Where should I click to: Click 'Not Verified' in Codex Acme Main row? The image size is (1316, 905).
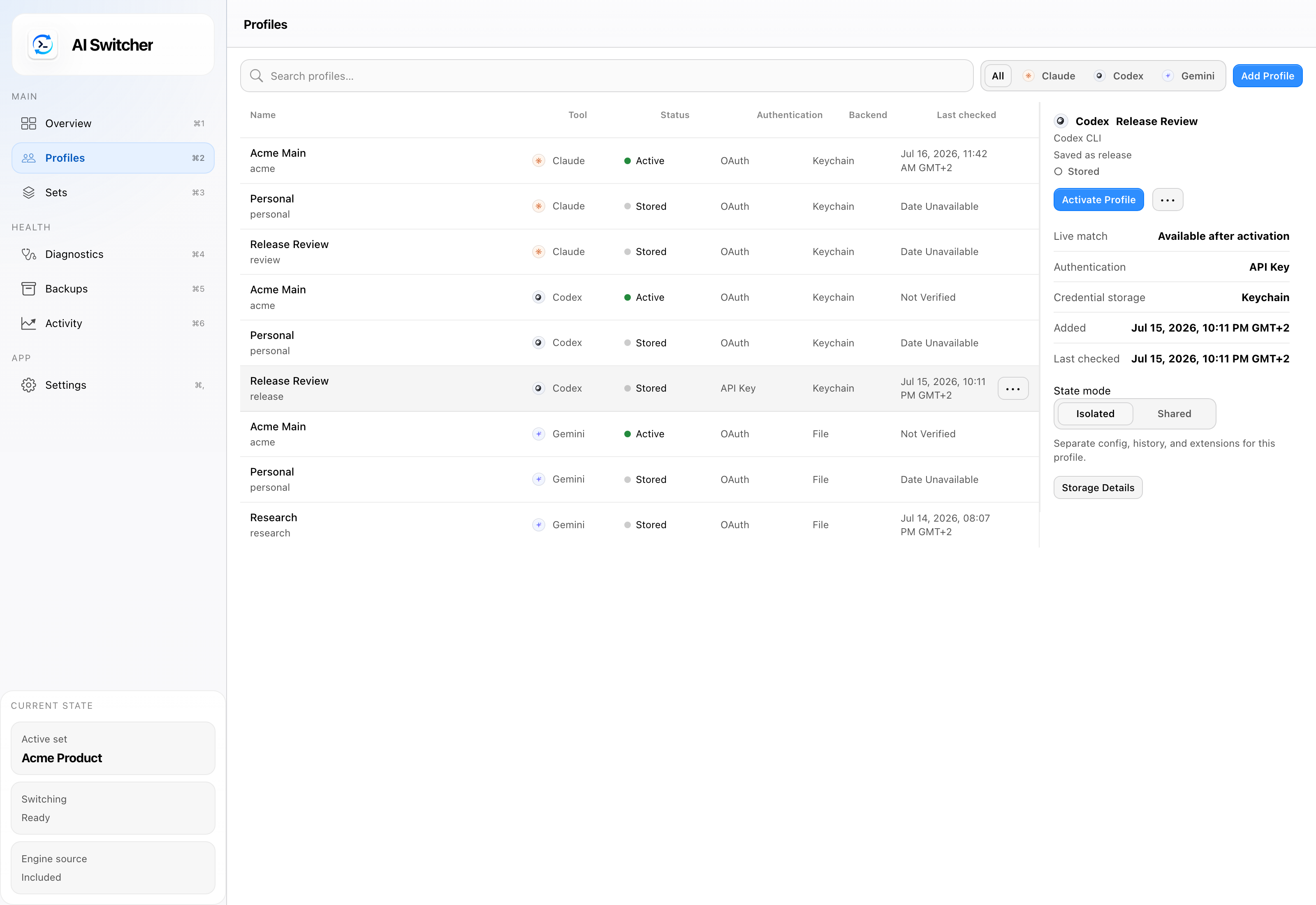tap(928, 297)
